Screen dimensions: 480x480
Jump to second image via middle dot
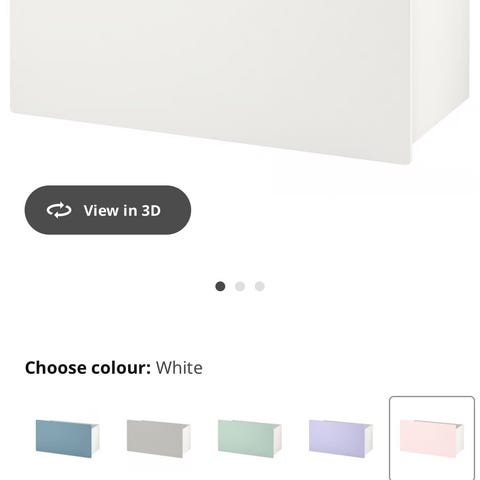point(240,286)
